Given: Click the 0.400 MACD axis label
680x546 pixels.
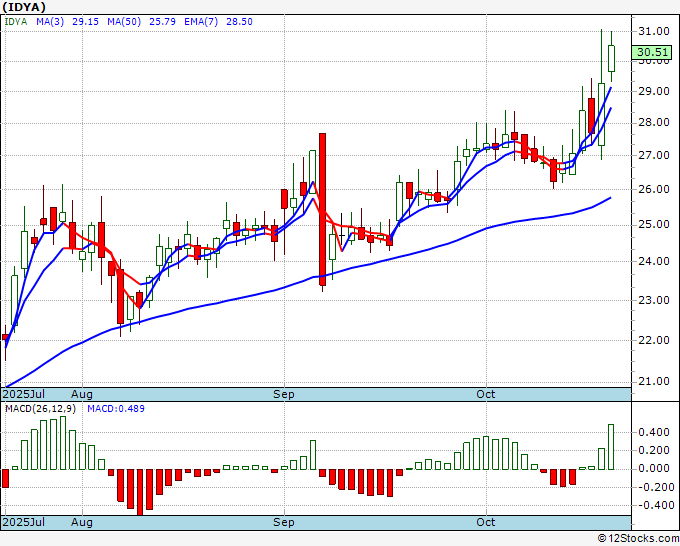Looking at the screenshot, I should click(x=654, y=432).
